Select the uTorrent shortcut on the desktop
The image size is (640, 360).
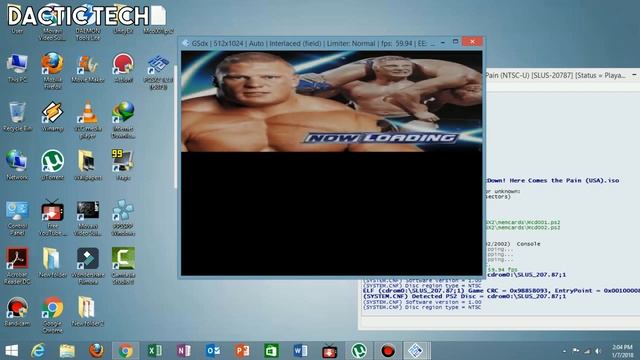(52, 165)
